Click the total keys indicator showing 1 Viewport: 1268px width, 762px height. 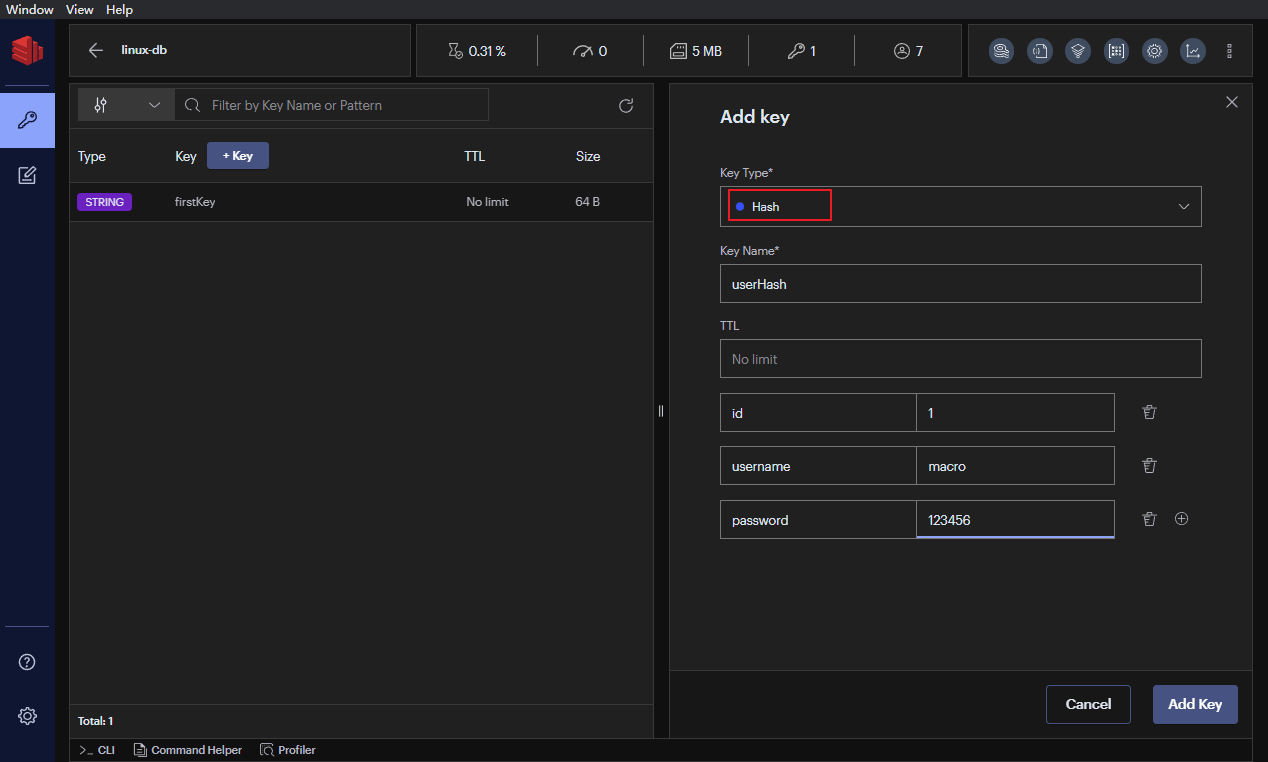point(801,51)
